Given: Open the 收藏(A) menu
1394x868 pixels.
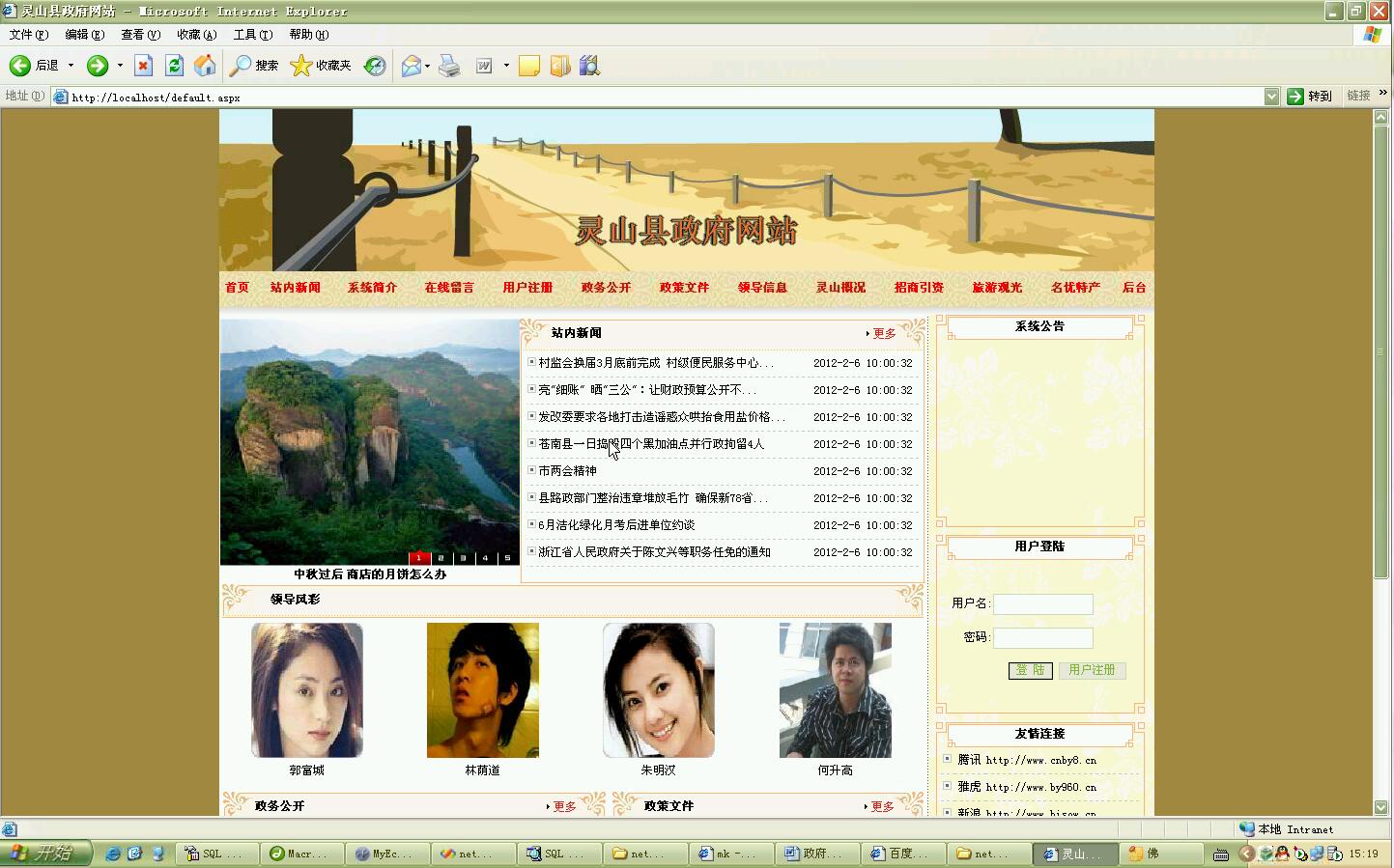Looking at the screenshot, I should (196, 35).
